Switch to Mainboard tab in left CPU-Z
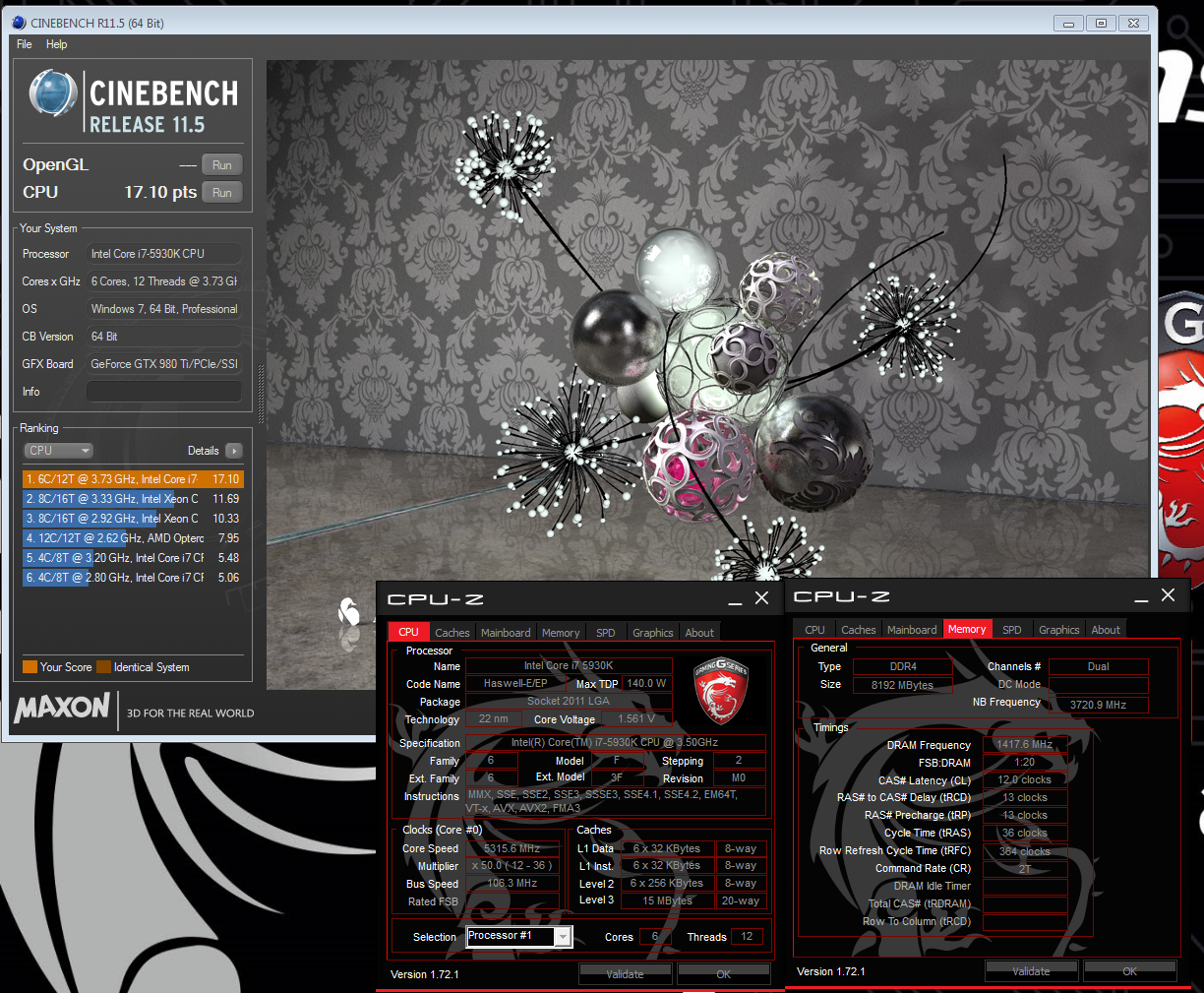 click(x=506, y=633)
